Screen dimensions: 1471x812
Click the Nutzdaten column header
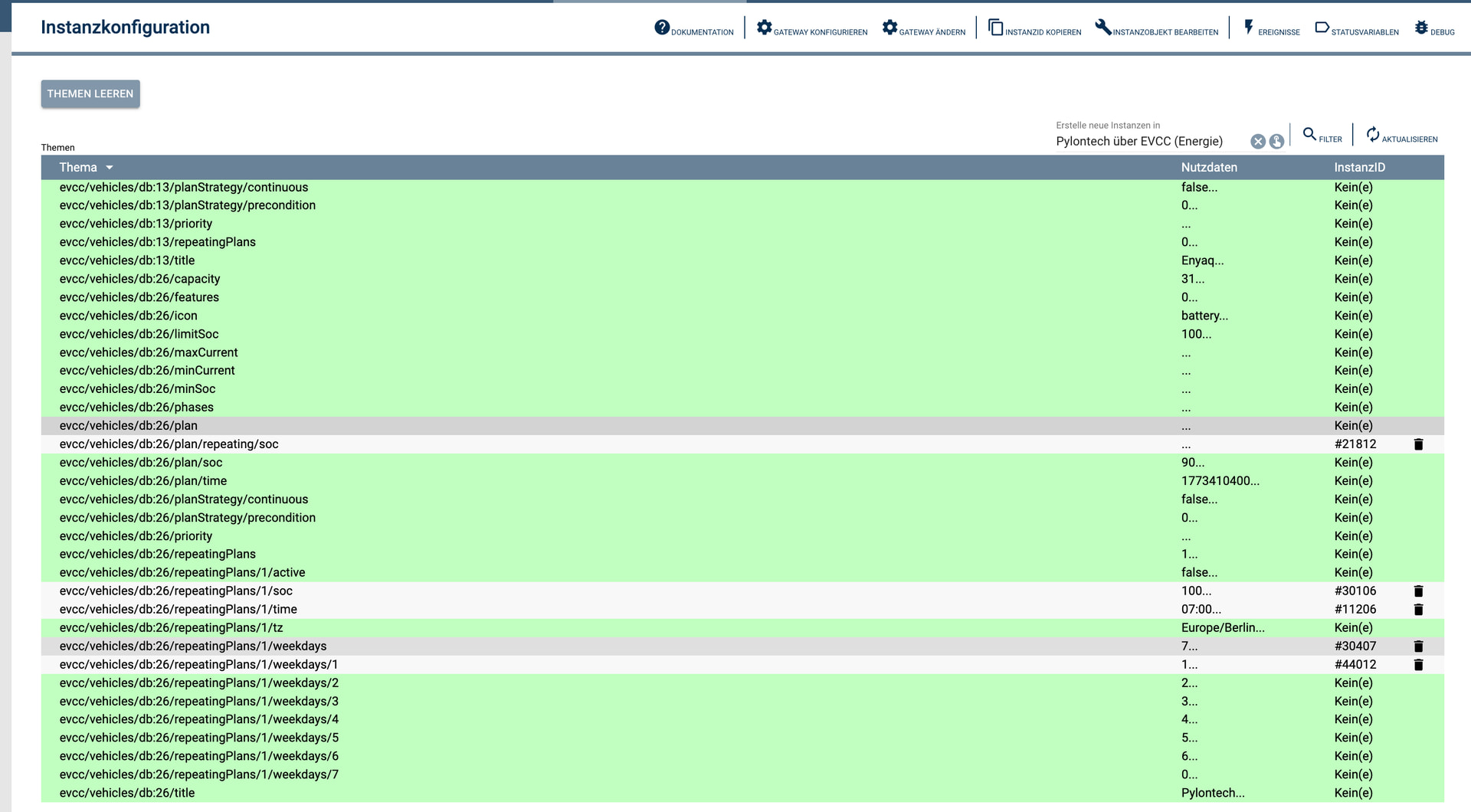1209,168
